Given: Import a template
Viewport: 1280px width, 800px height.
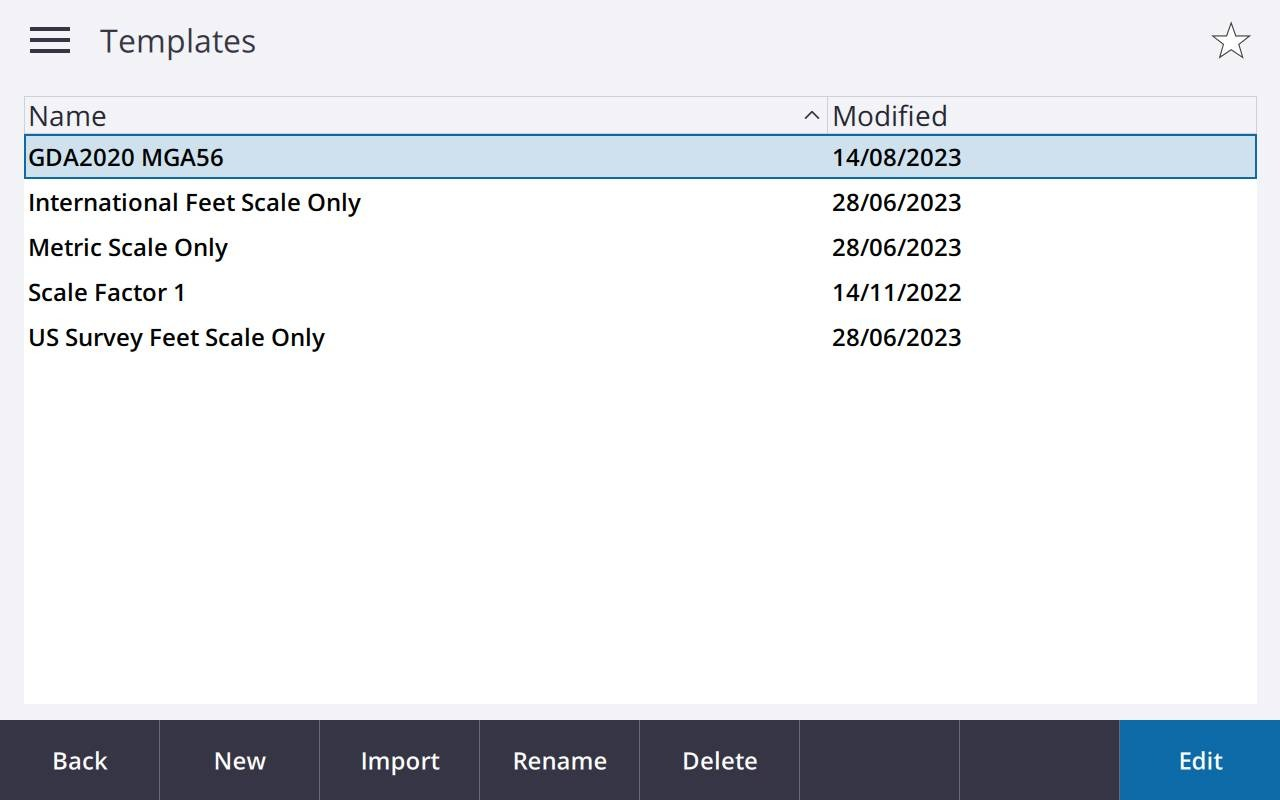Looking at the screenshot, I should tap(400, 760).
